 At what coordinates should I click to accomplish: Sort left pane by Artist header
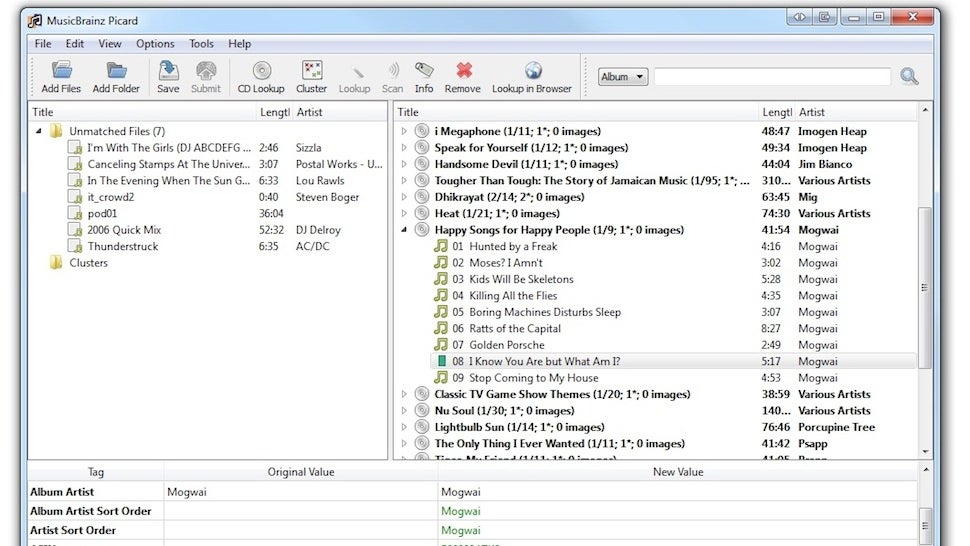click(x=340, y=112)
